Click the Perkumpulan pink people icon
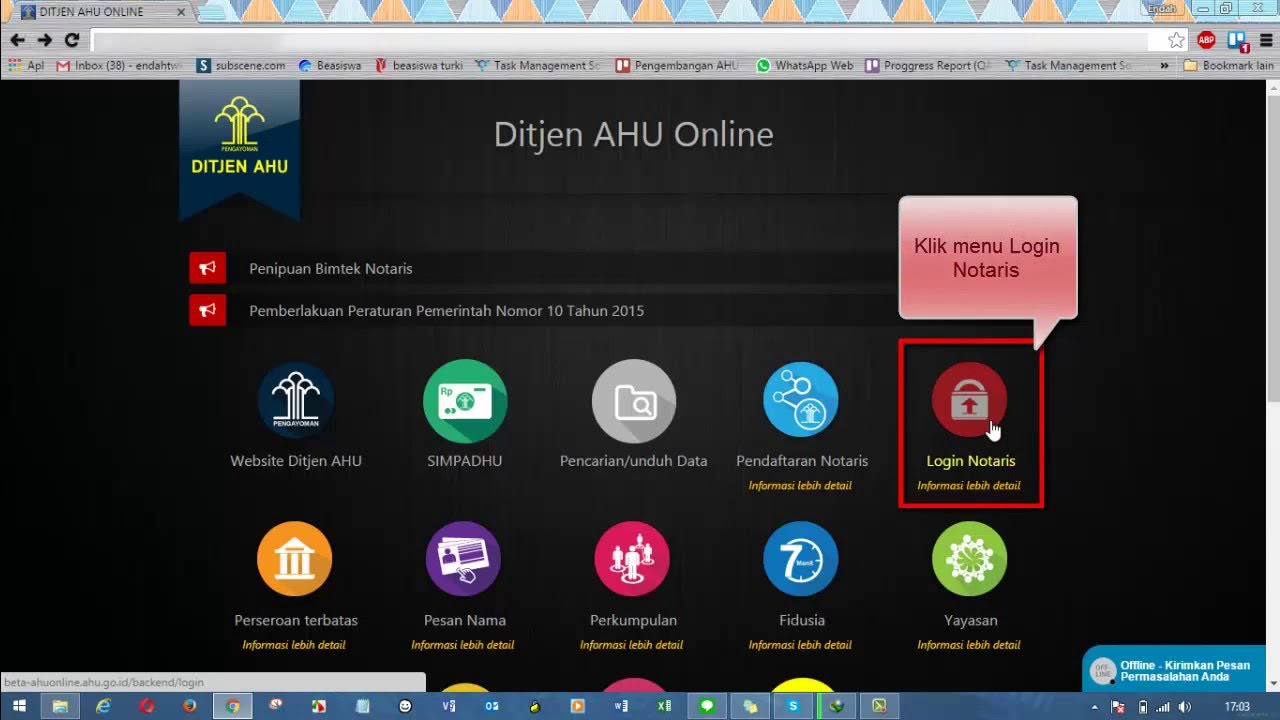The image size is (1280, 720). point(632,559)
